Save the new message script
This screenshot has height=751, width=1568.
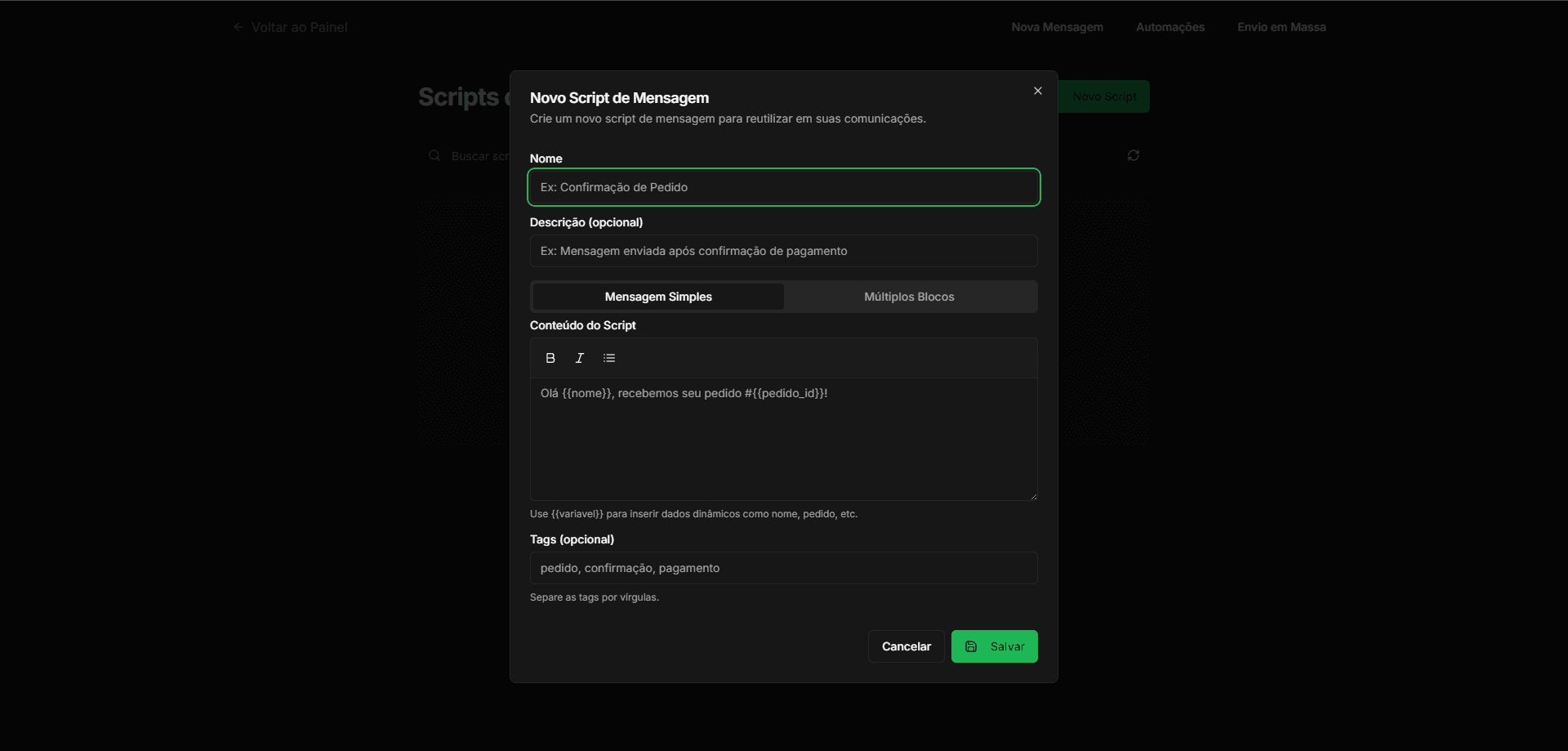click(x=995, y=646)
